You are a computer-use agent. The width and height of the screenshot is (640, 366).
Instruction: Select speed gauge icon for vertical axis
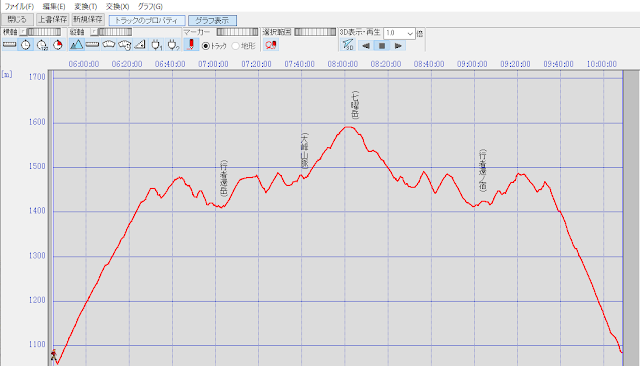point(108,44)
